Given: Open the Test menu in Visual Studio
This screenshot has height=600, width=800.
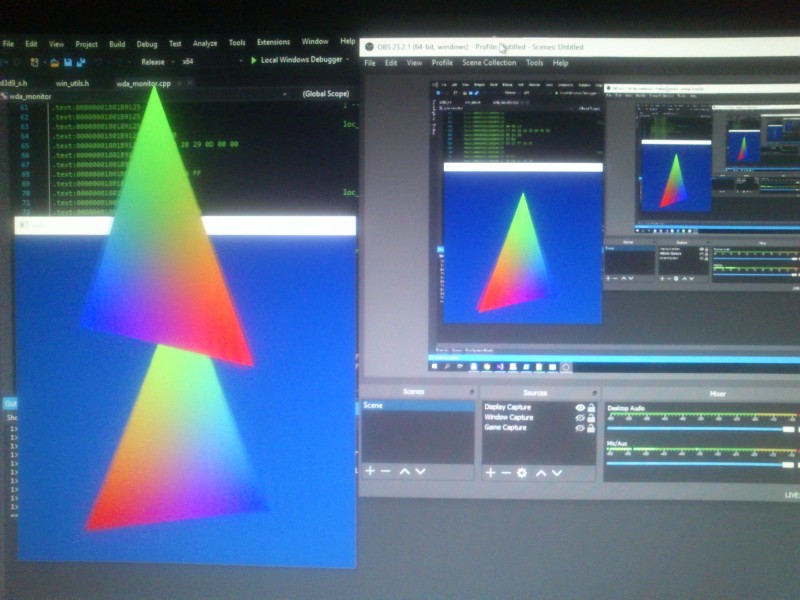Looking at the screenshot, I should click(175, 44).
